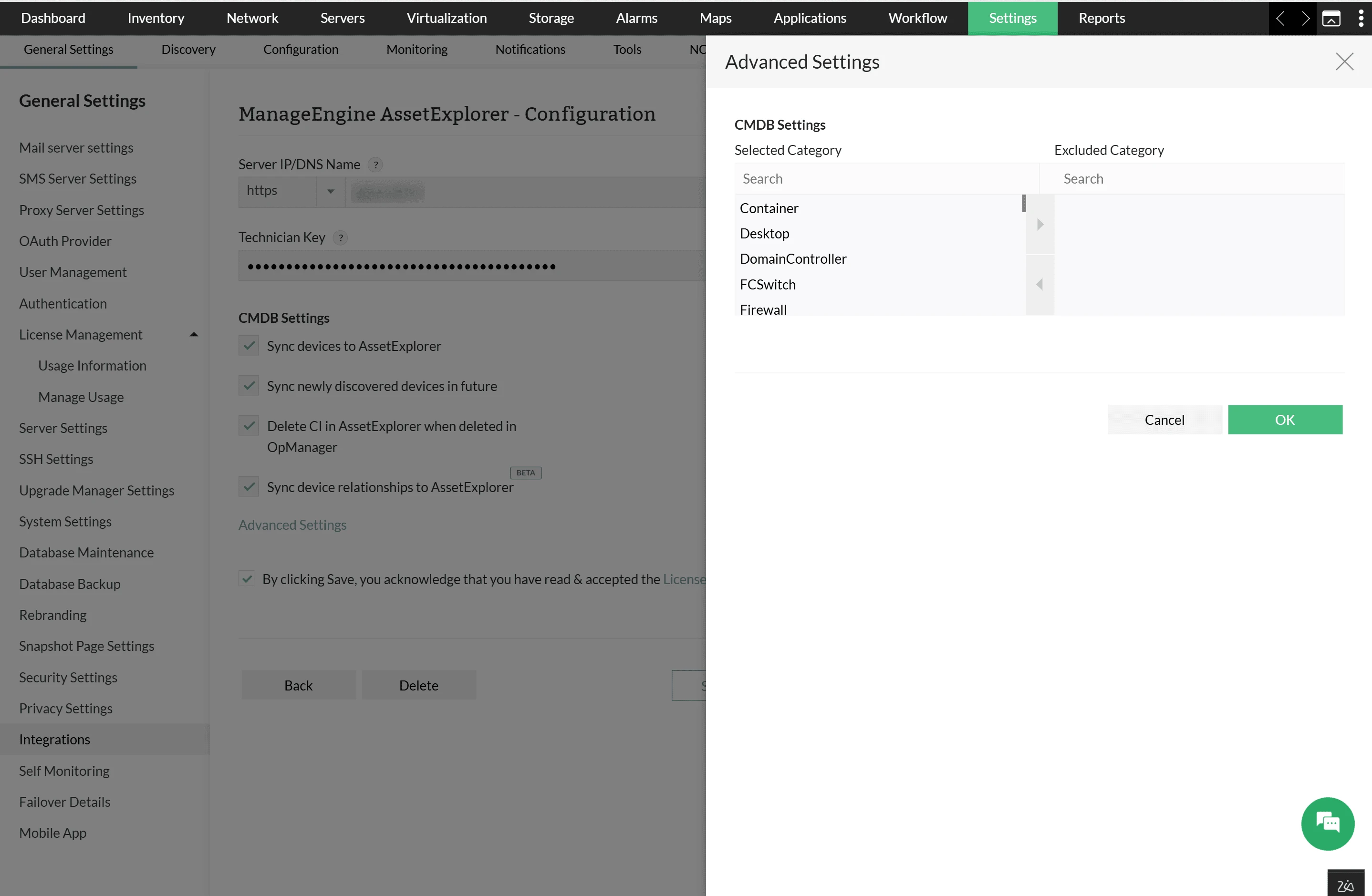Open the Maps menu
This screenshot has height=896, width=1372.
tap(716, 18)
